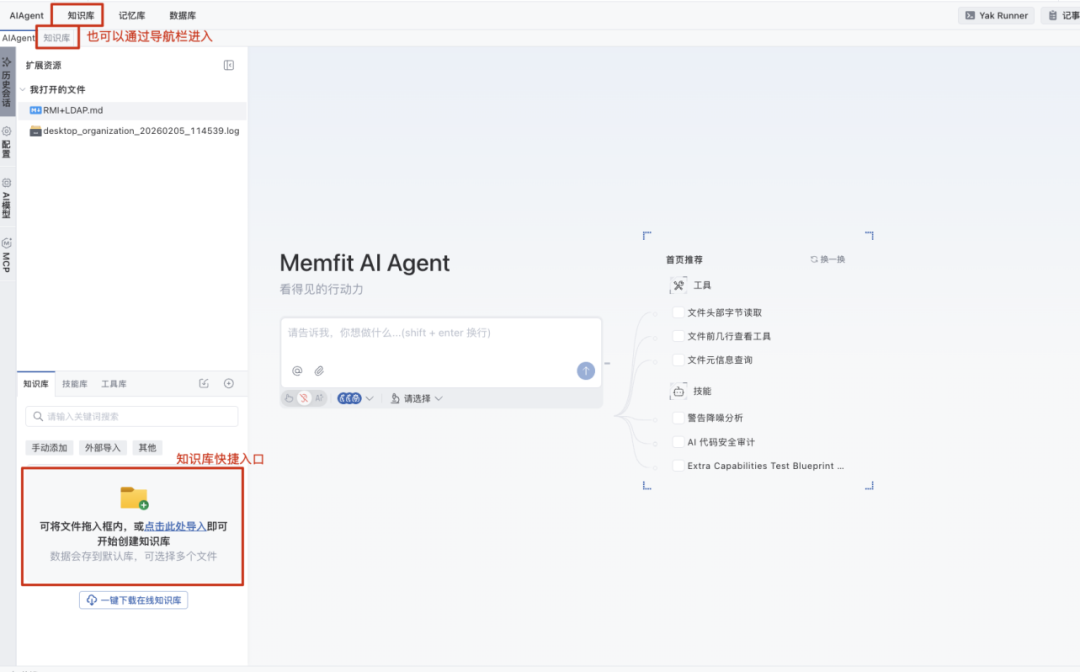Filter by 外部导入 tag
The width and height of the screenshot is (1080, 672).
102,448
